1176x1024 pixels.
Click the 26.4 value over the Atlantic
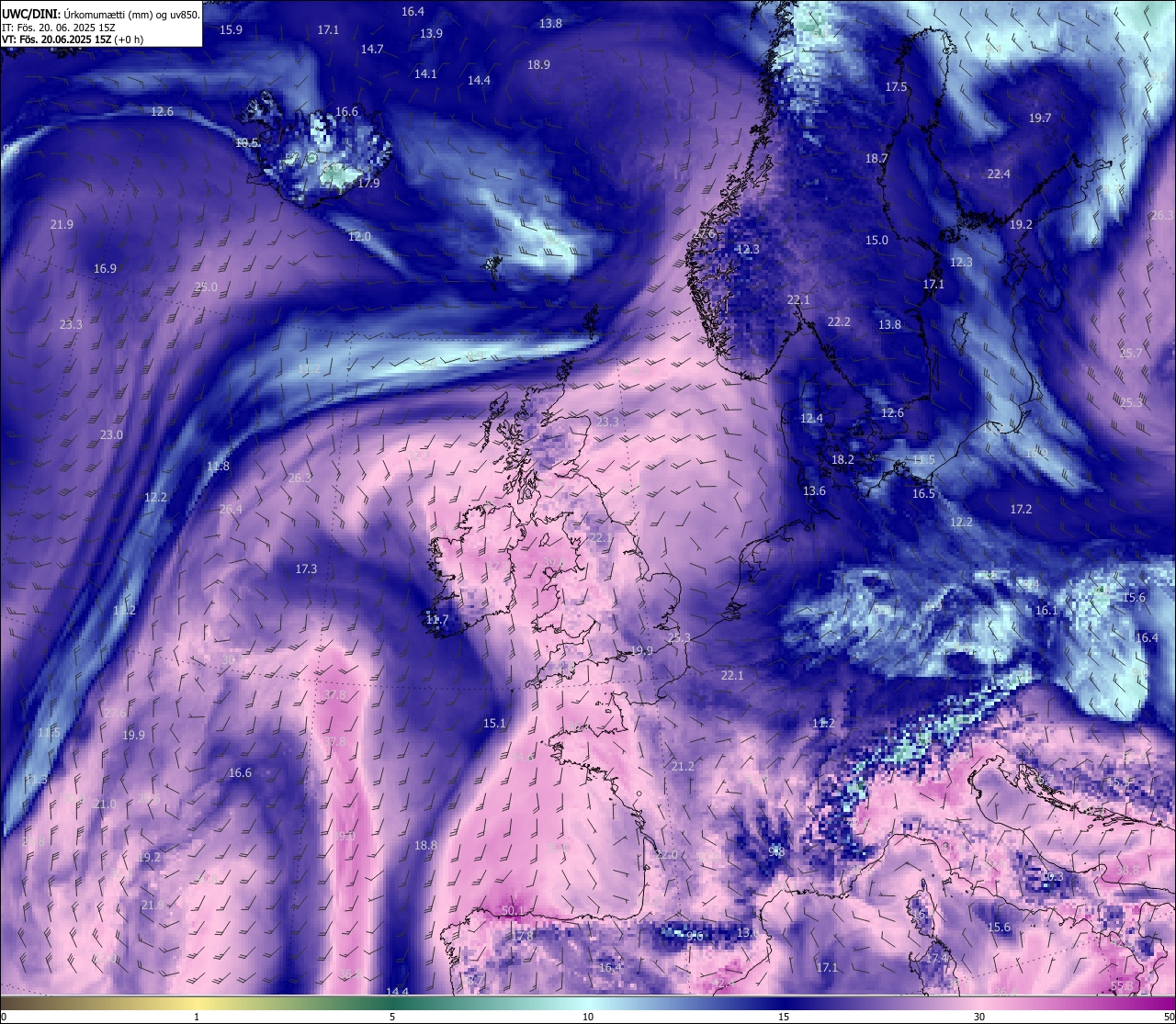point(231,510)
